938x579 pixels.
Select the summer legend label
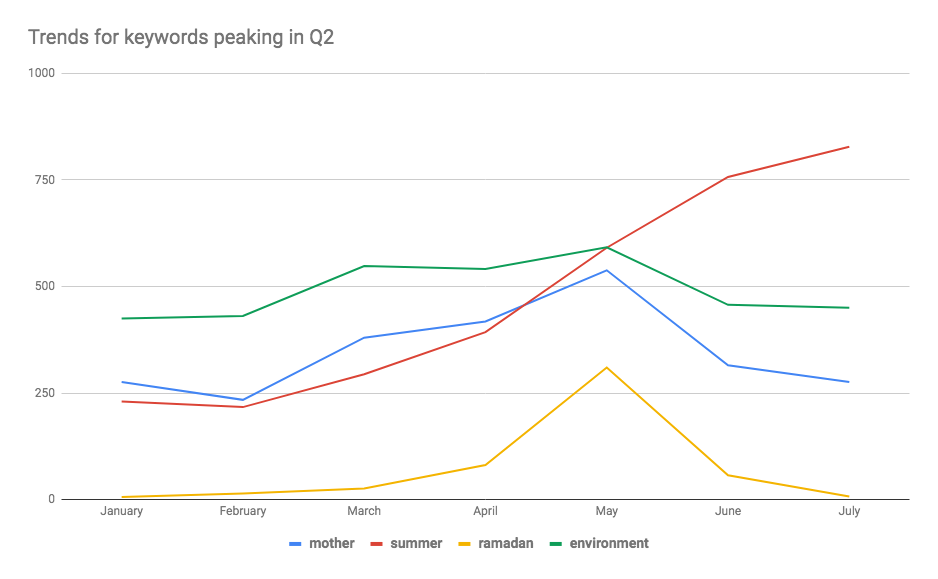[x=416, y=544]
